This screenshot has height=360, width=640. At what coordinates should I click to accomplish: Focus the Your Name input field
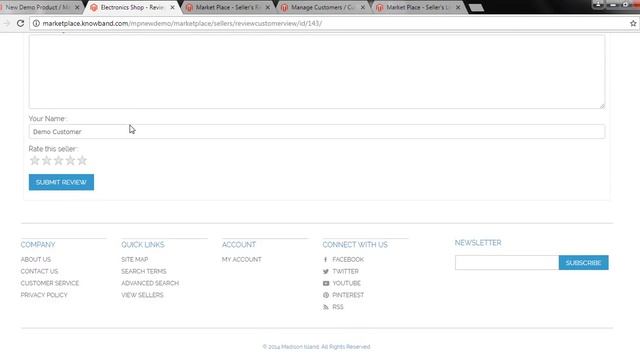(317, 131)
